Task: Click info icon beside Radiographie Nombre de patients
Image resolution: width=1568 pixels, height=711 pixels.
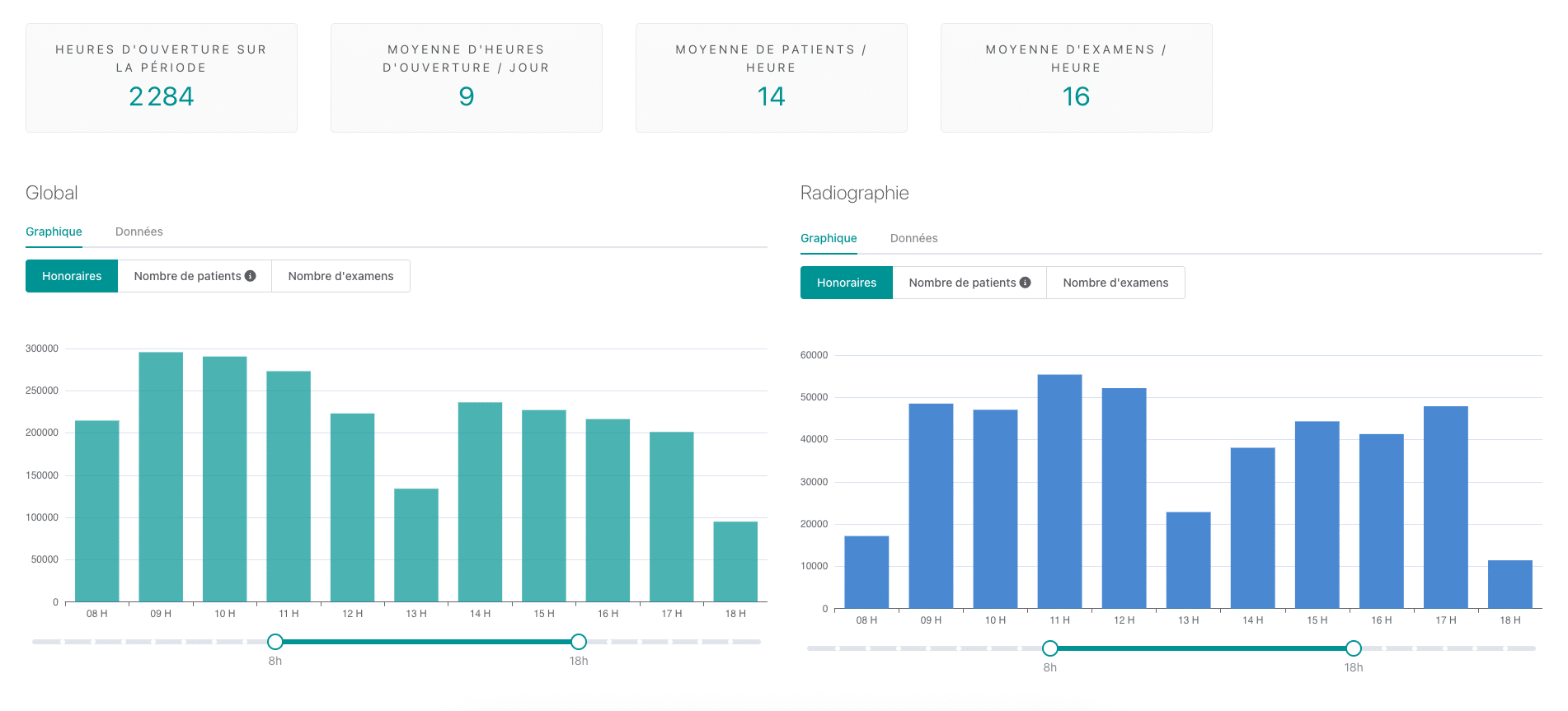Action: click(1026, 283)
